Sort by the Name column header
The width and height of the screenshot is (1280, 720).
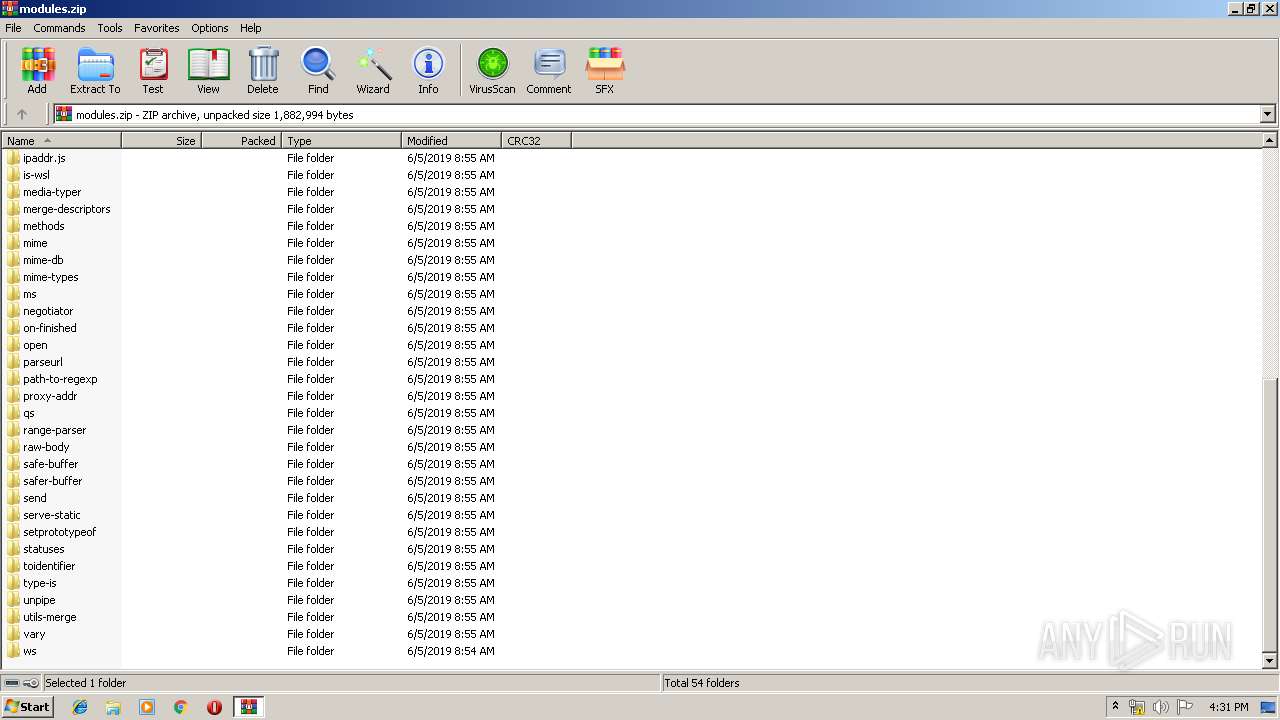[x=61, y=141]
